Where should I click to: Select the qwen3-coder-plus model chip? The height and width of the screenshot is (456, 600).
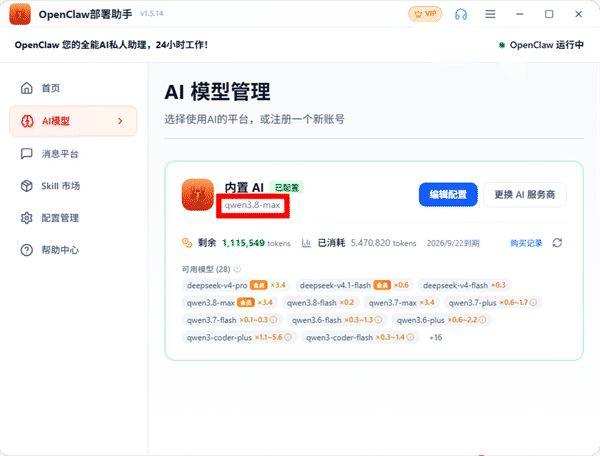pos(239,337)
